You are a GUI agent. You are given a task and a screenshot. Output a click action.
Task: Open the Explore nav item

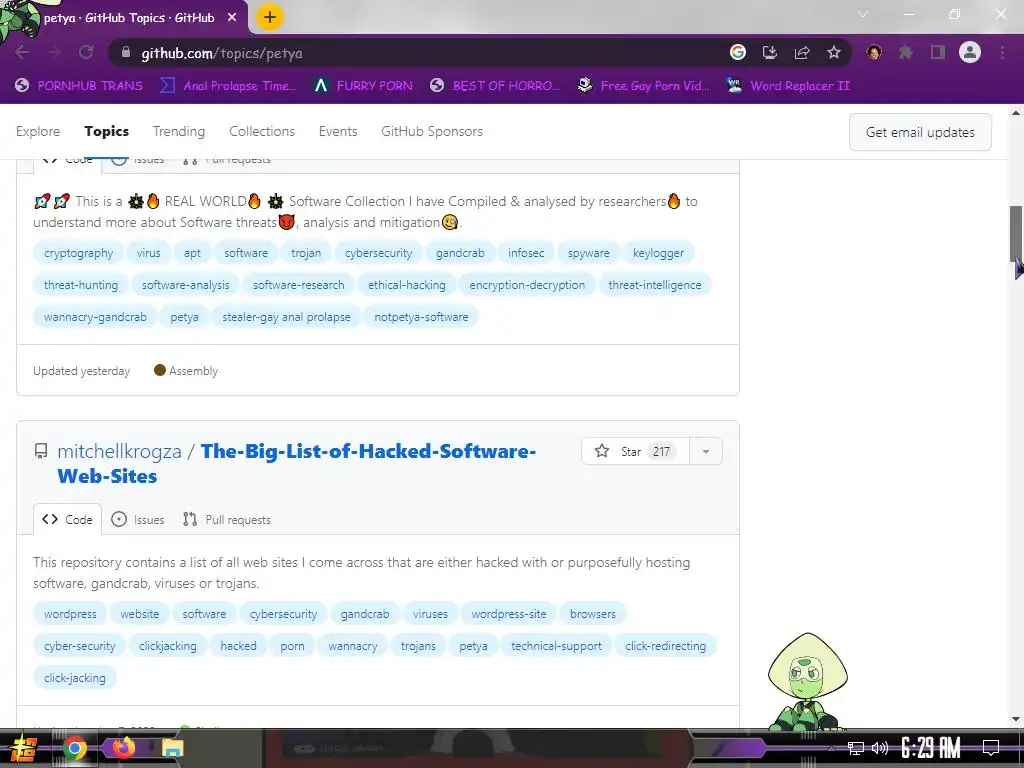38,131
